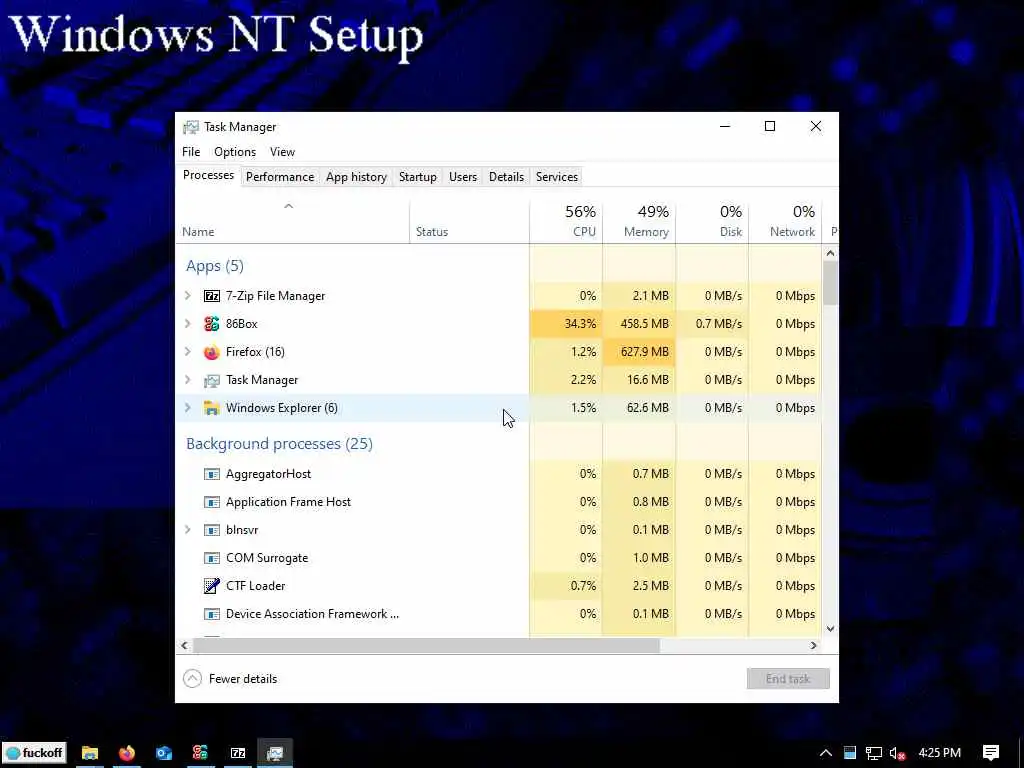Open the Options menu

[235, 152]
